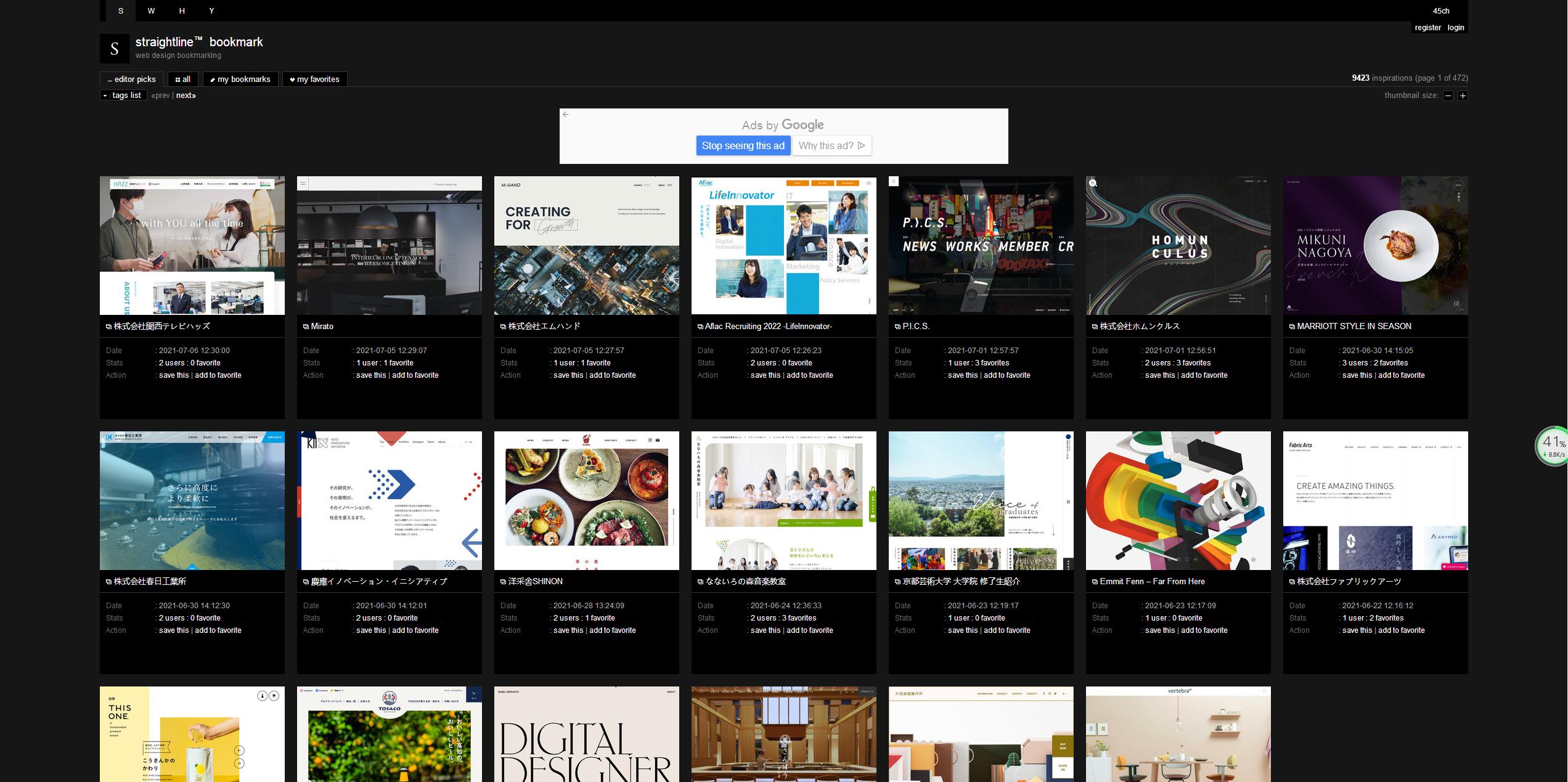Click external link icon beside Mirato title
This screenshot has width=1568, height=782.
306,327
